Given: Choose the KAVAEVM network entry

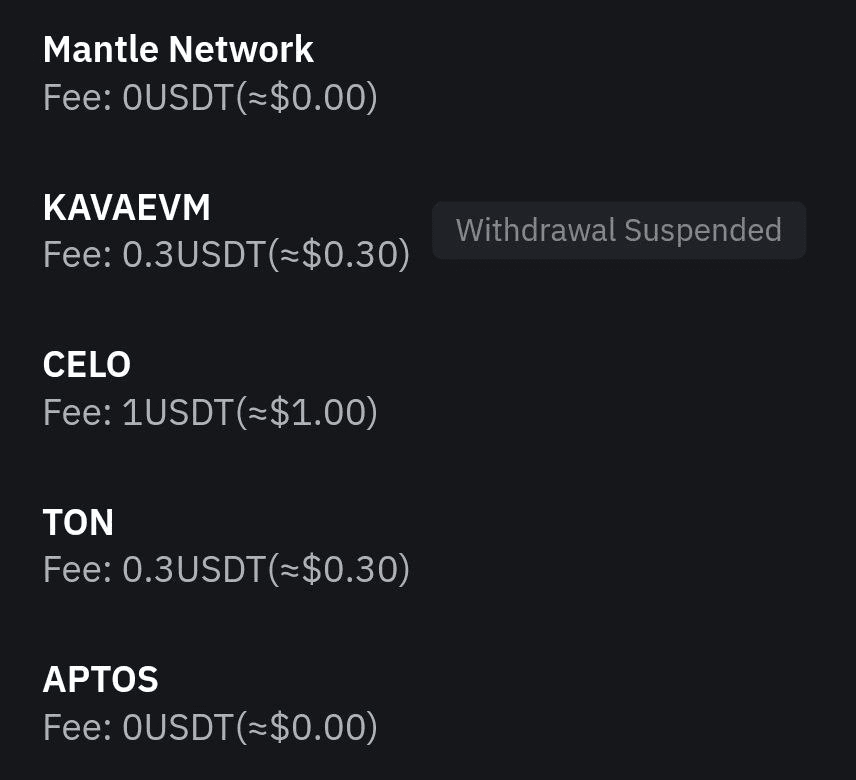Looking at the screenshot, I should click(x=428, y=230).
